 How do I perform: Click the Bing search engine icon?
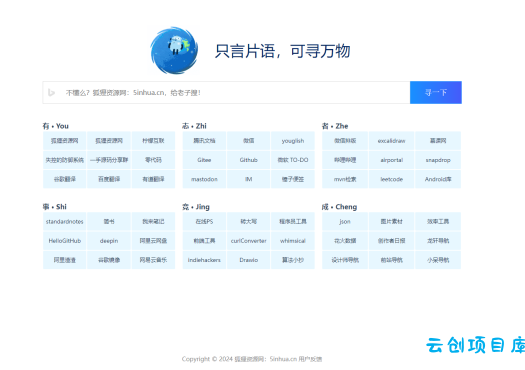click(x=51, y=92)
